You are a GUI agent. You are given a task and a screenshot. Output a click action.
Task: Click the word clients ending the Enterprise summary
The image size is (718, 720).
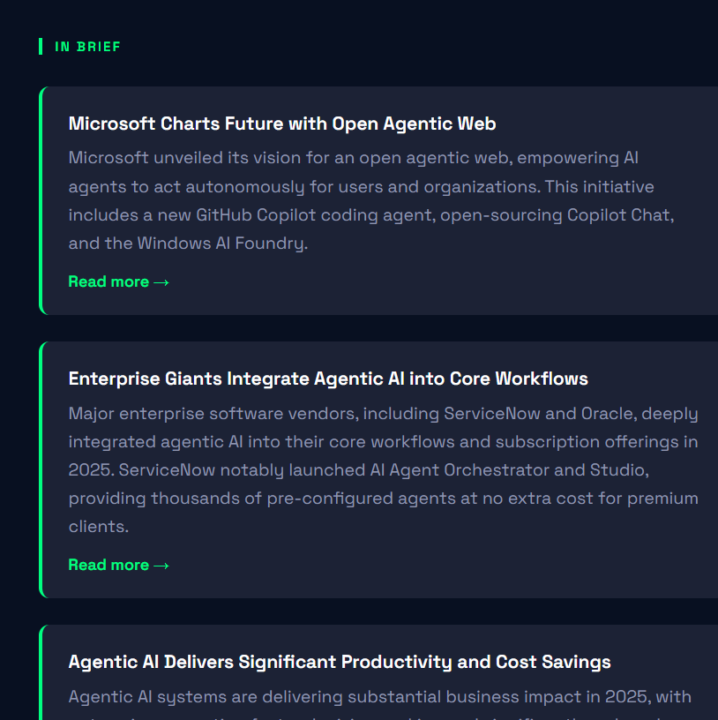click(98, 527)
